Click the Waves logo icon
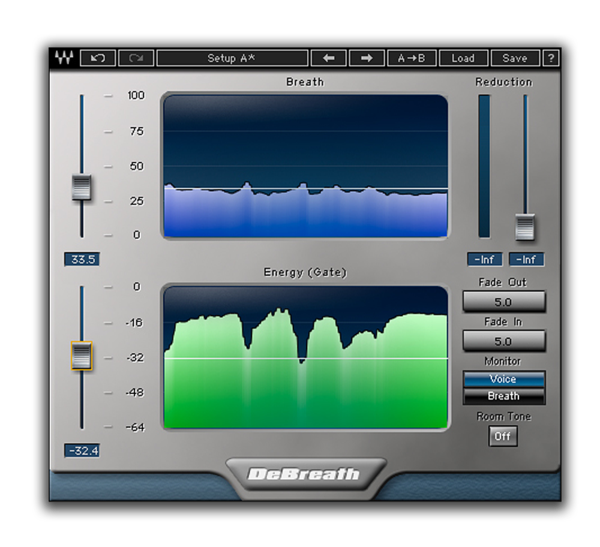Image resolution: width=600 pixels, height=547 pixels. 64,58
